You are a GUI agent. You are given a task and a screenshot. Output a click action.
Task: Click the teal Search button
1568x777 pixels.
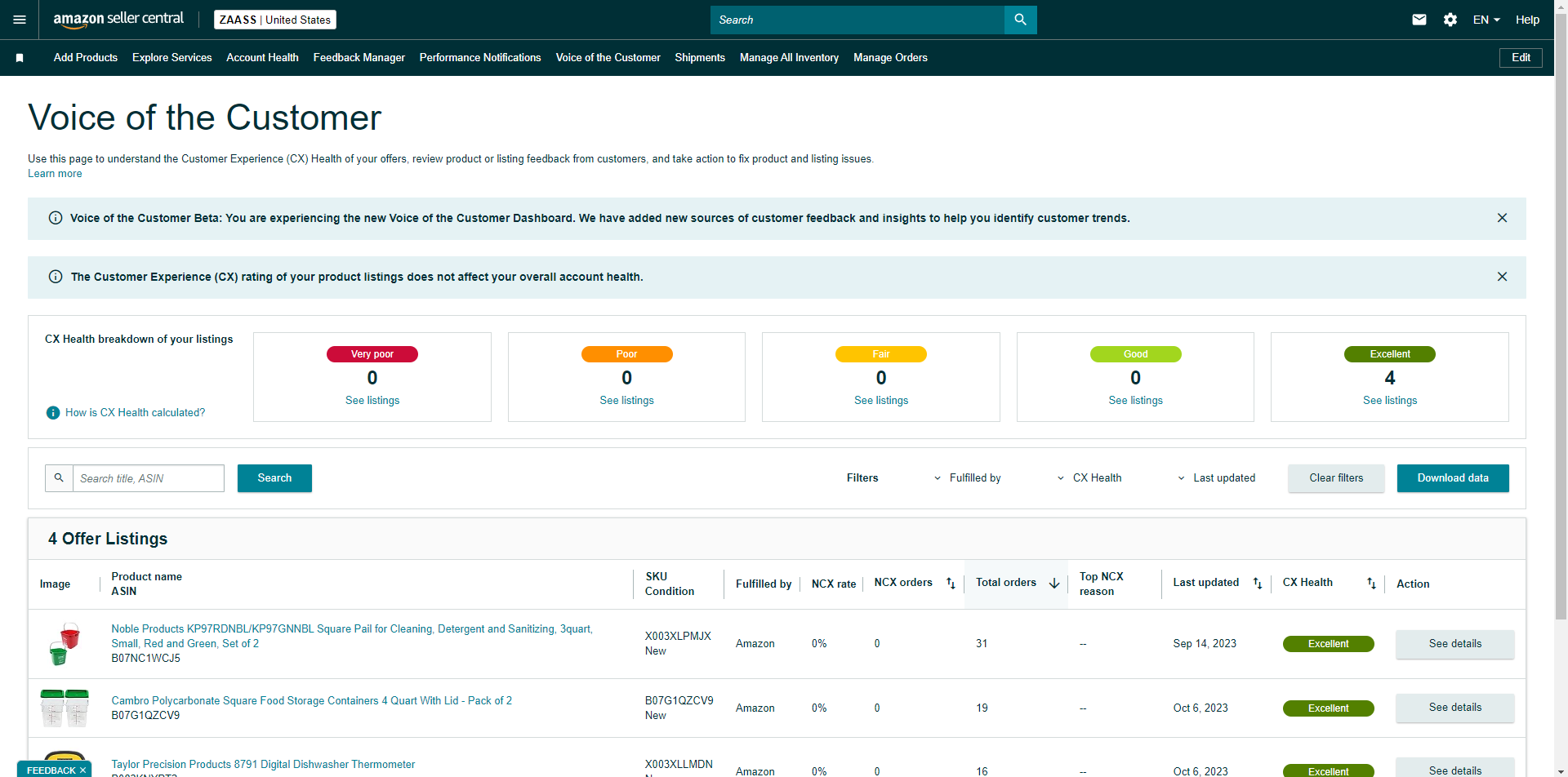pyautogui.click(x=274, y=478)
